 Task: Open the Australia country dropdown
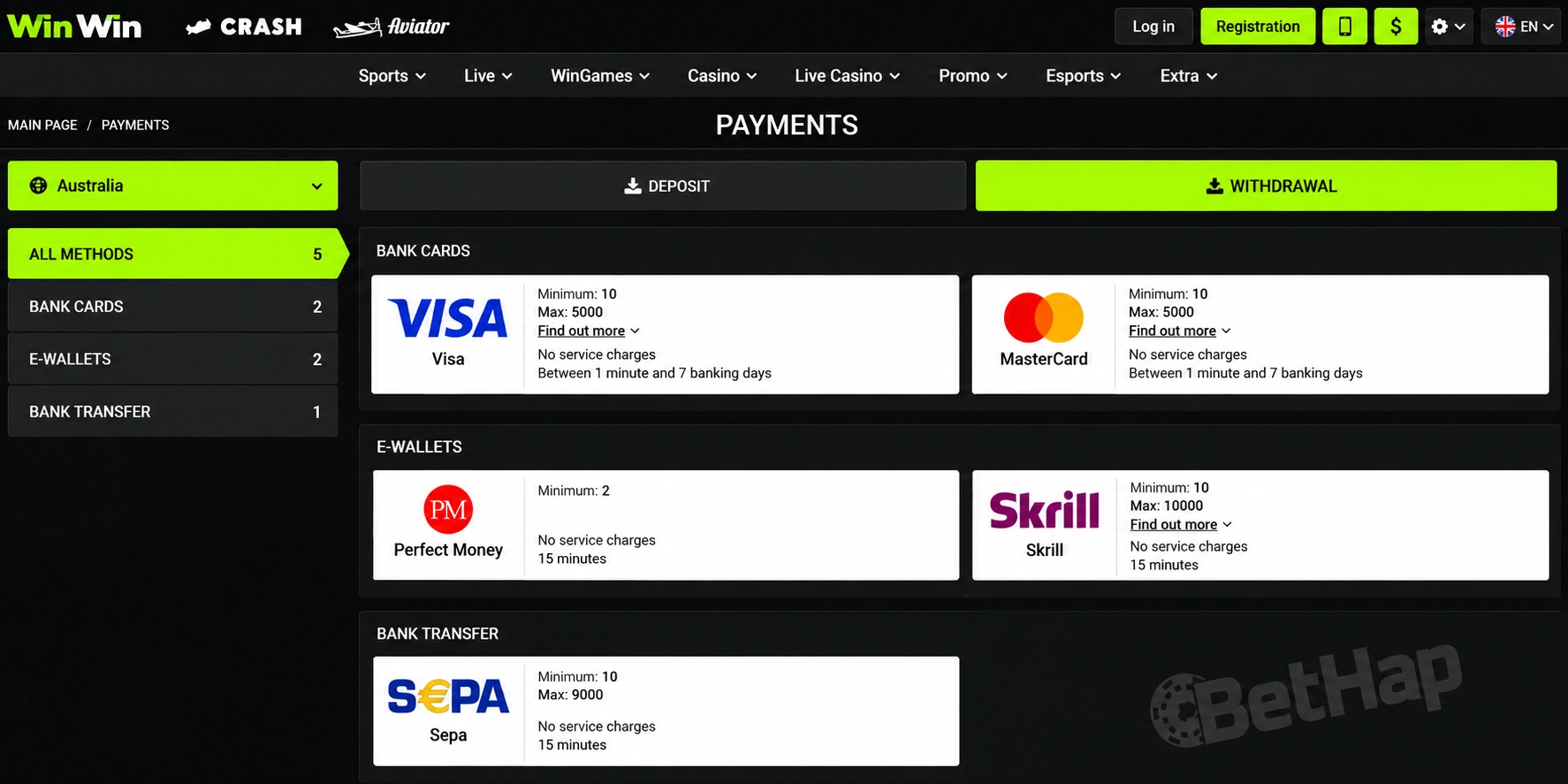[x=173, y=186]
